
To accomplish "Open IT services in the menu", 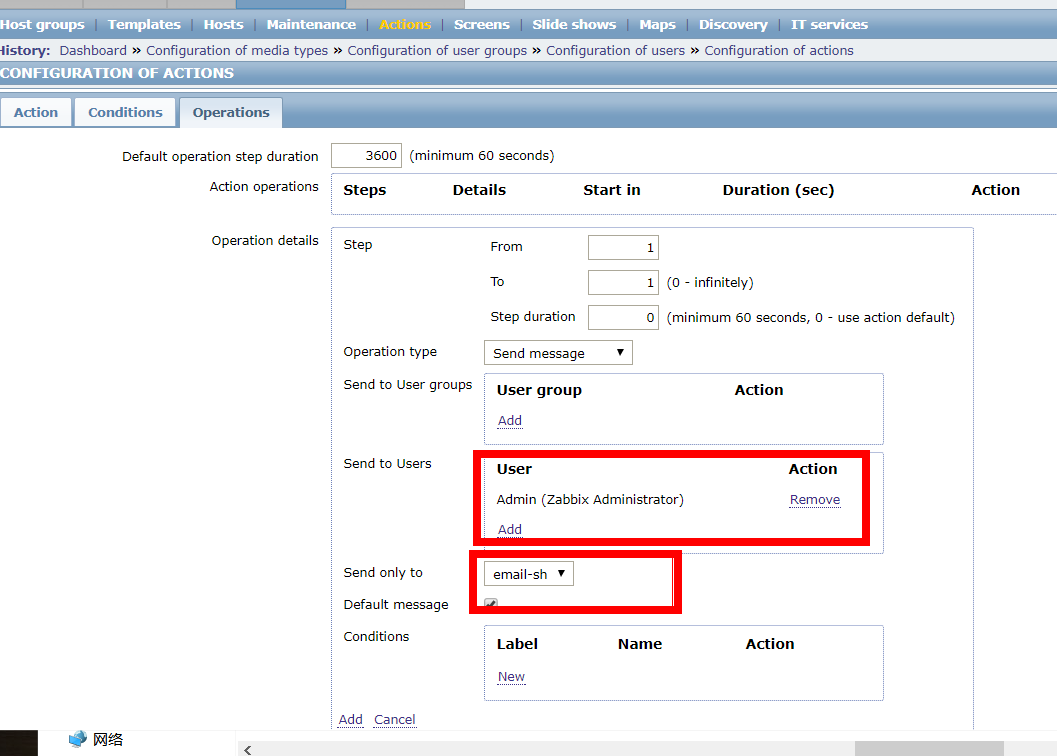I will (829, 24).
